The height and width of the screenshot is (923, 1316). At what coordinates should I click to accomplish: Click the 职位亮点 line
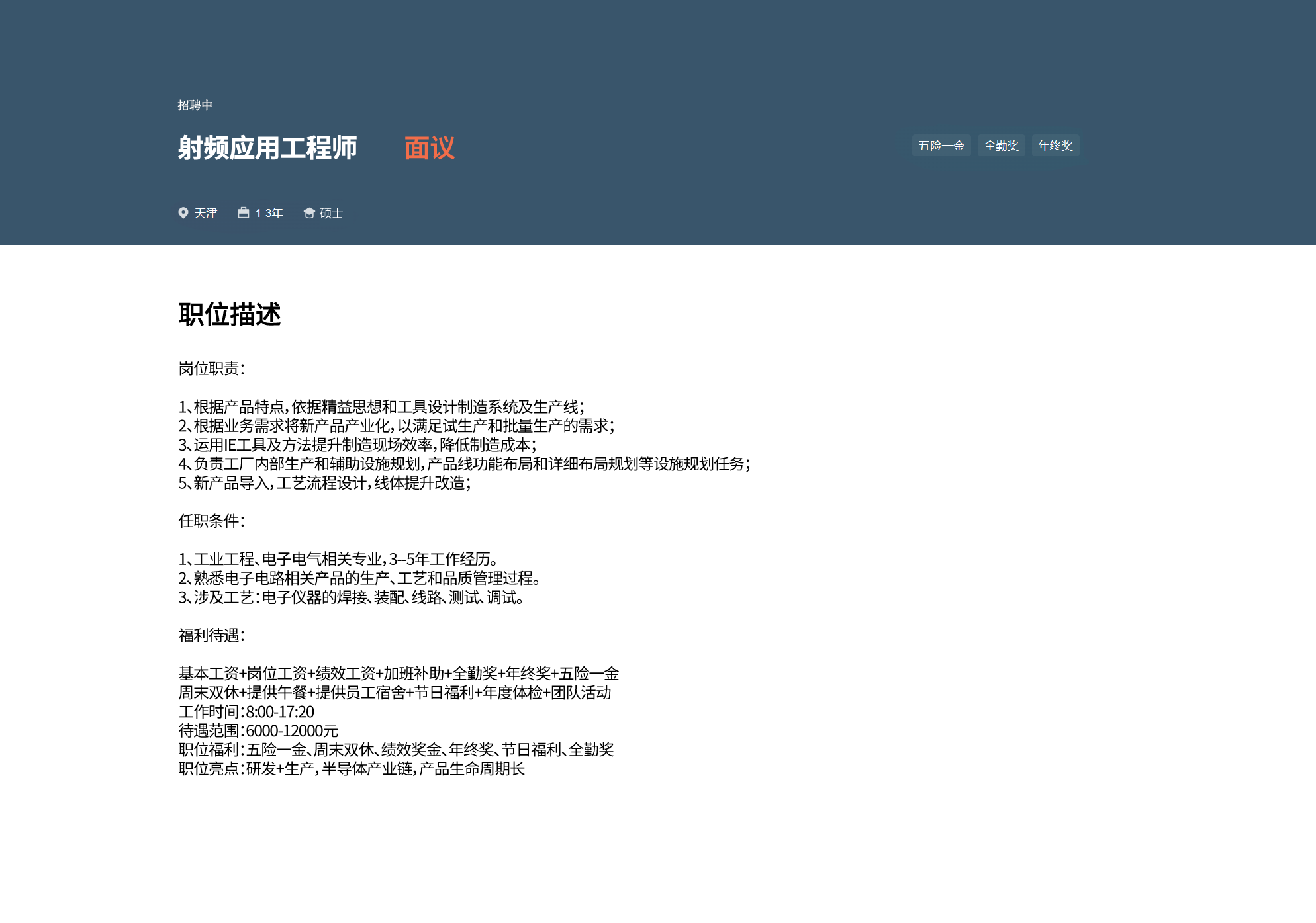point(352,769)
